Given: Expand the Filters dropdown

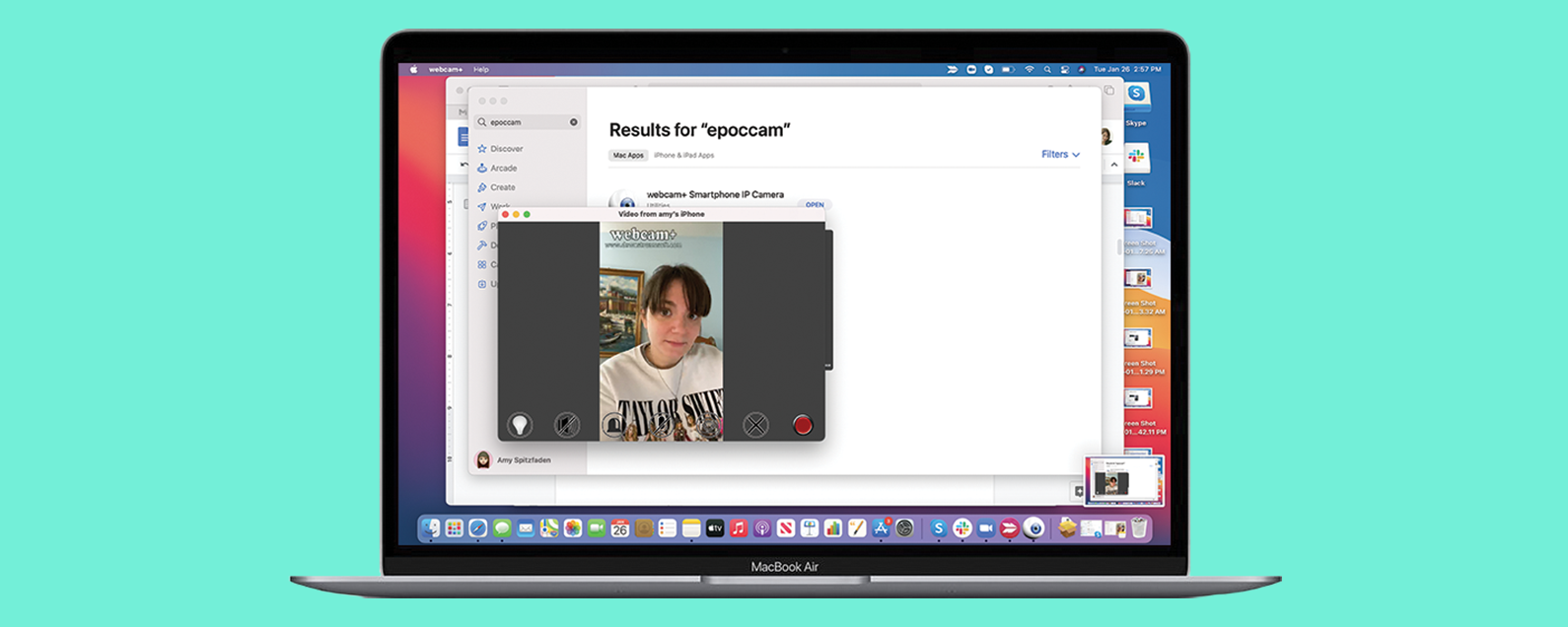Looking at the screenshot, I should pyautogui.click(x=1060, y=155).
